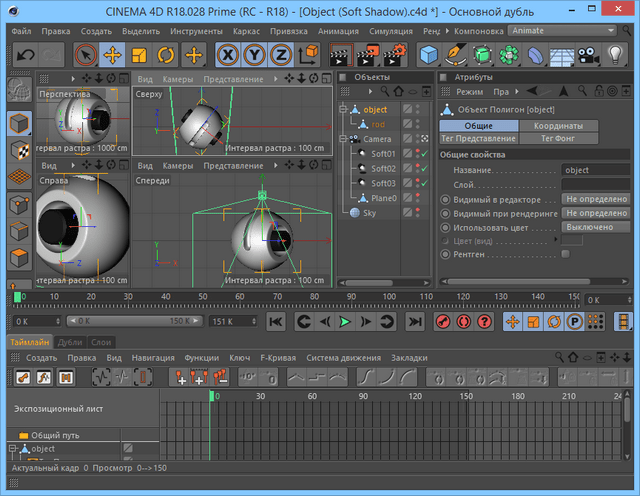Click the Undo arrow icon
The width and height of the screenshot is (640, 496).
click(x=26, y=55)
